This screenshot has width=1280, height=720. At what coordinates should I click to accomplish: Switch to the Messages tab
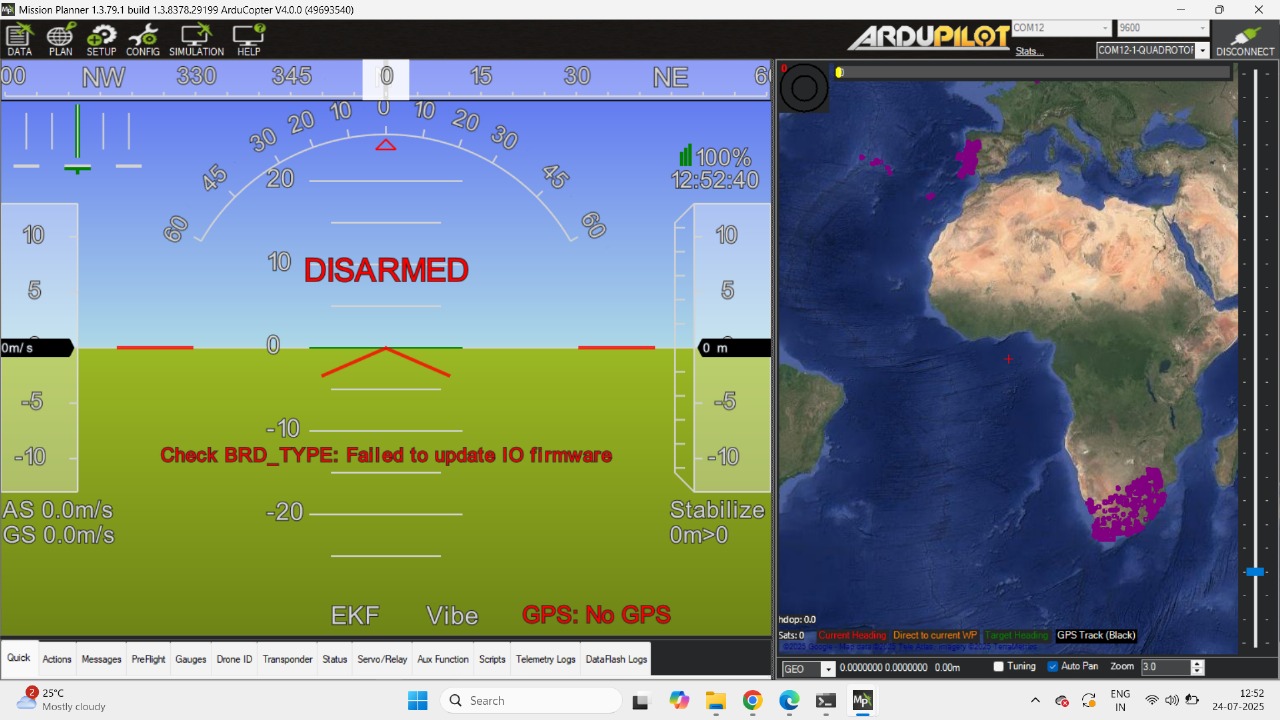coord(101,659)
